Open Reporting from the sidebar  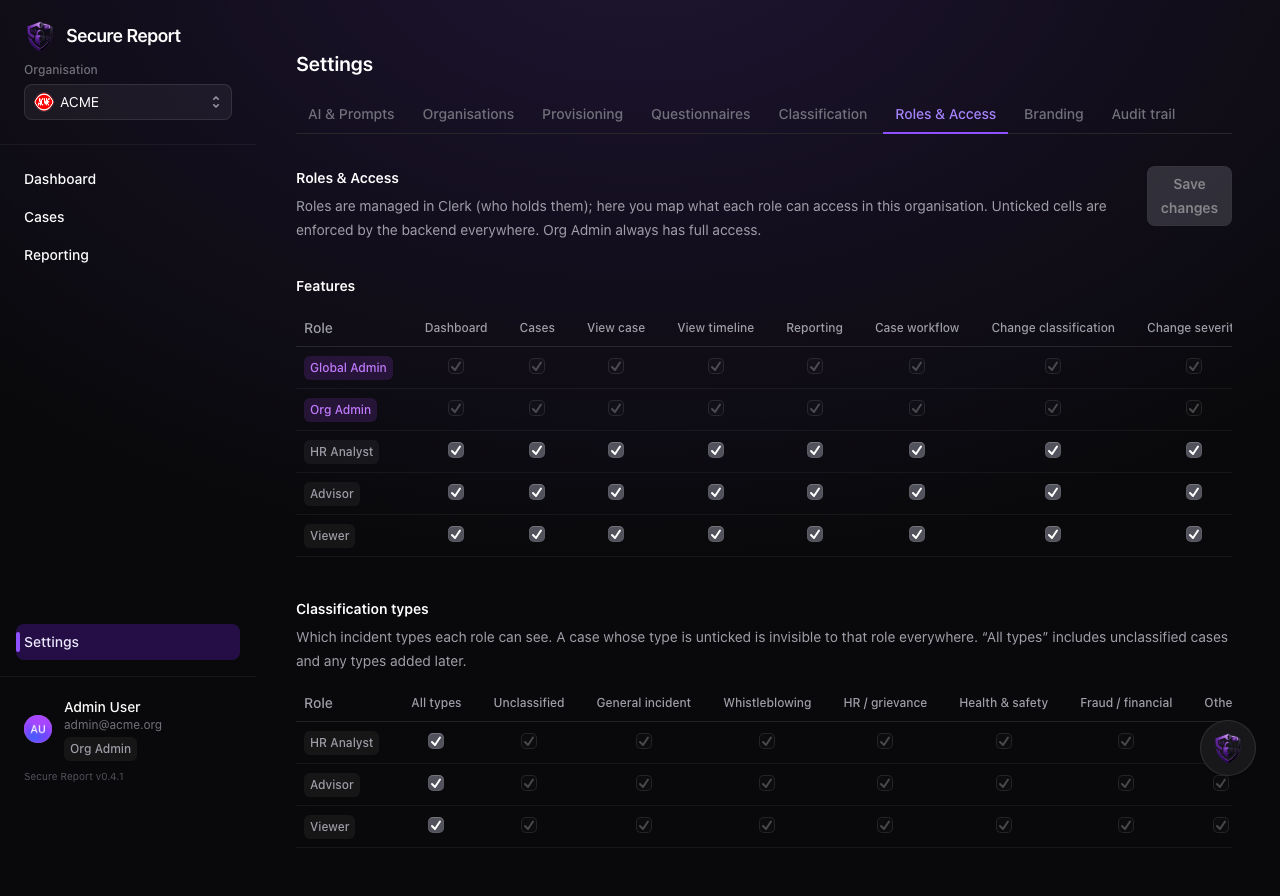(x=56, y=255)
